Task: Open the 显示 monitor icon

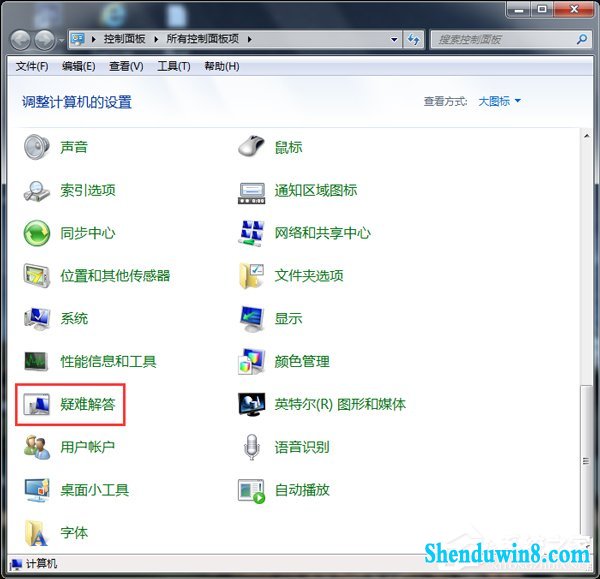Action: click(251, 318)
